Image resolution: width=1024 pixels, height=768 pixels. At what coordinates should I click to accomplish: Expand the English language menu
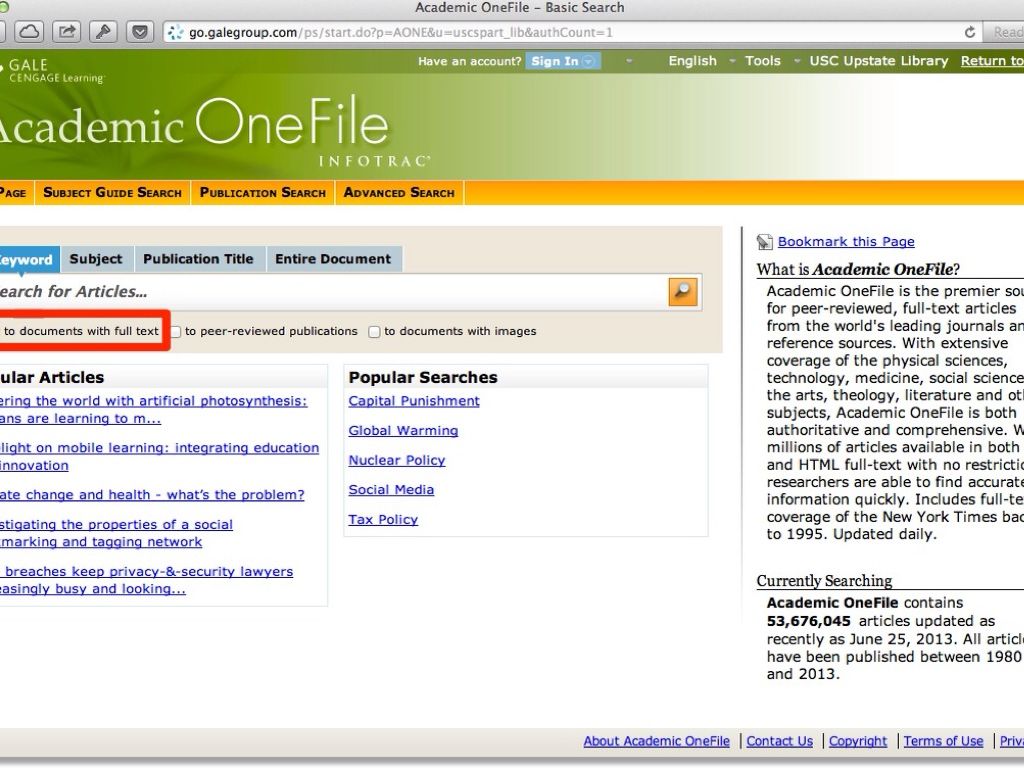[x=692, y=61]
